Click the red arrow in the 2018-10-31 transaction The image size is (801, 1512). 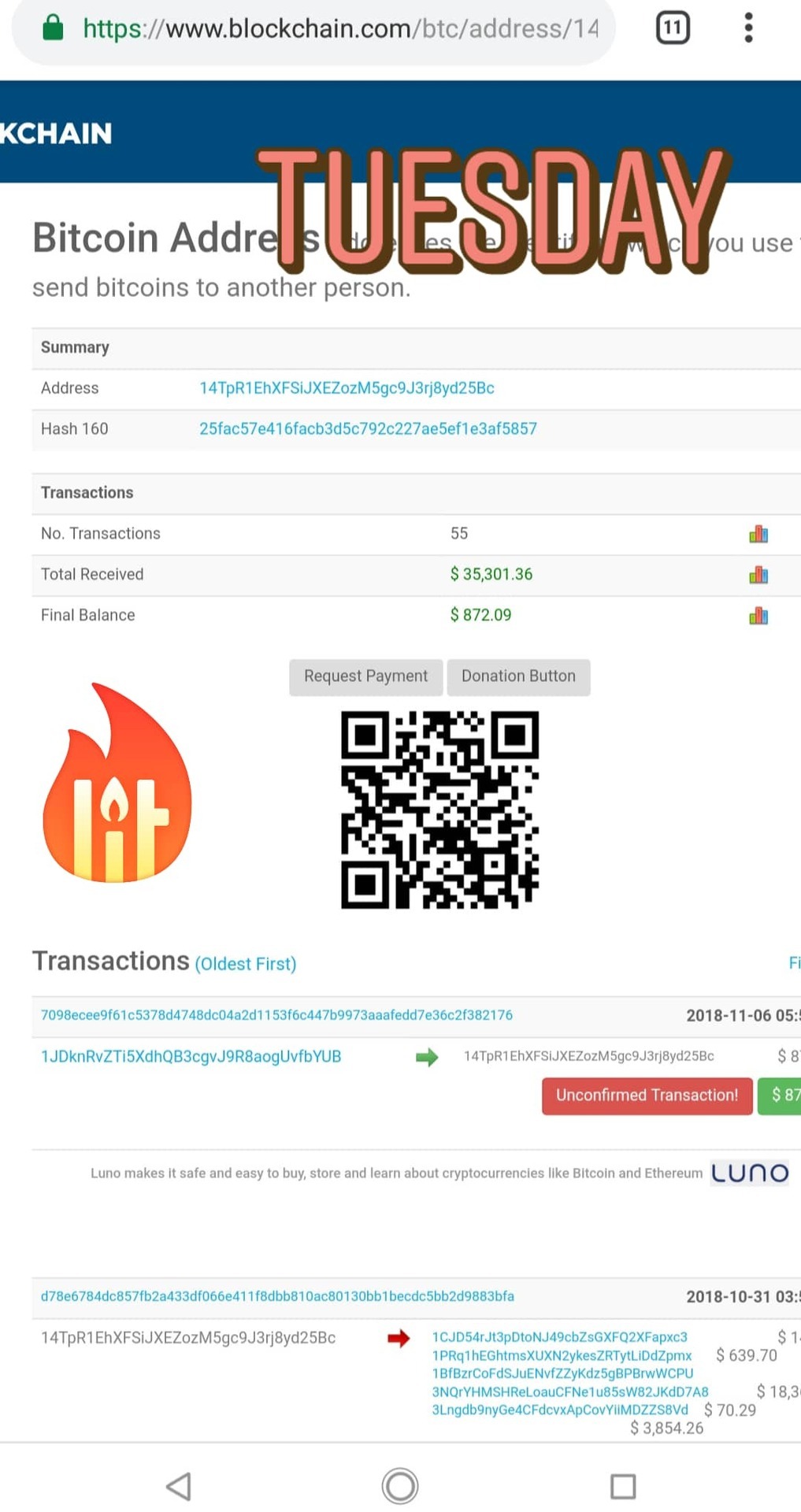coord(399,1338)
